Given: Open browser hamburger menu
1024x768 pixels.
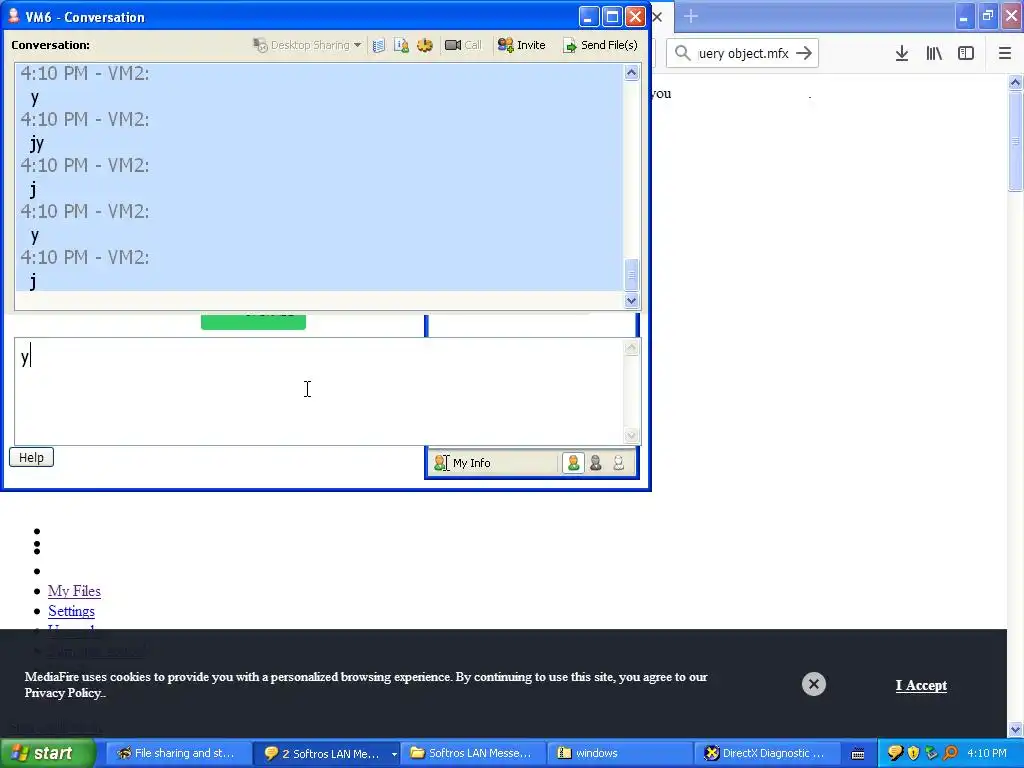Looking at the screenshot, I should pos(1005,54).
